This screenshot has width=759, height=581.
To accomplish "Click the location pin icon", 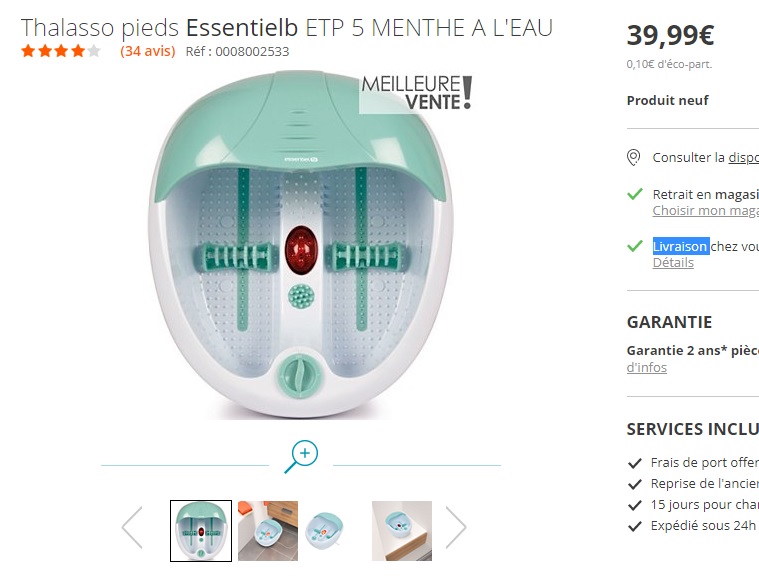I will (633, 158).
